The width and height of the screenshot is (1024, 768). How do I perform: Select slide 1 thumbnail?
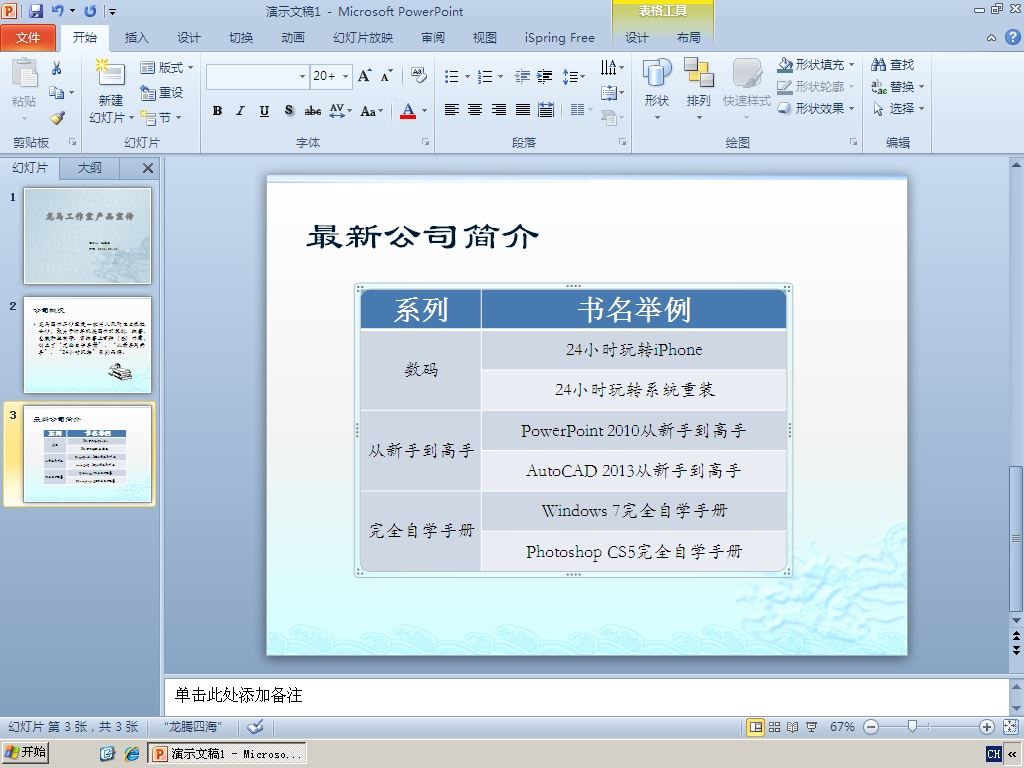pos(88,236)
